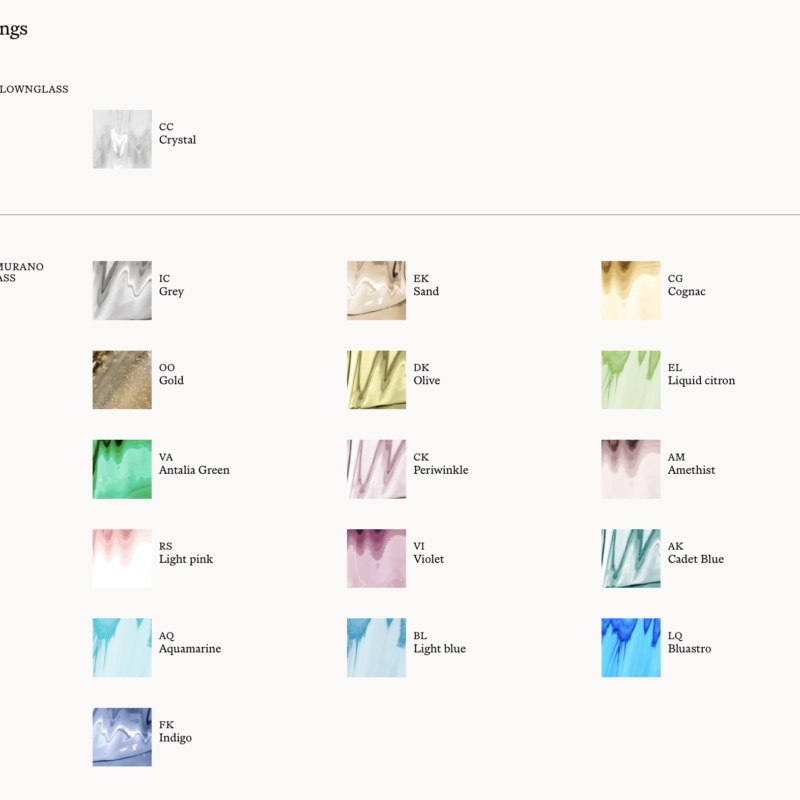Viewport: 800px width, 800px height.
Task: Select the Aquamarine finish swatch
Action: tap(122, 647)
